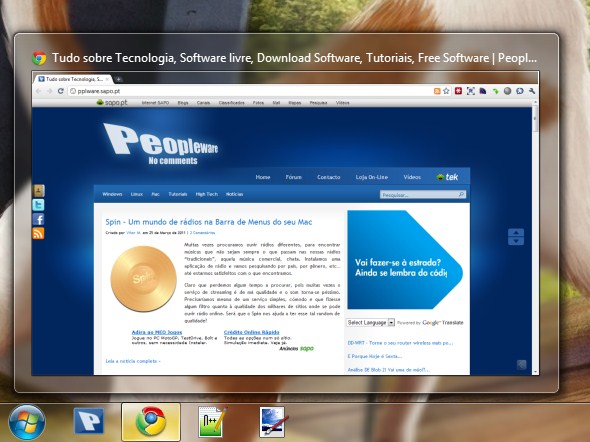
Task: Click the forward arrow in Chrome preview
Action: pos(49,91)
